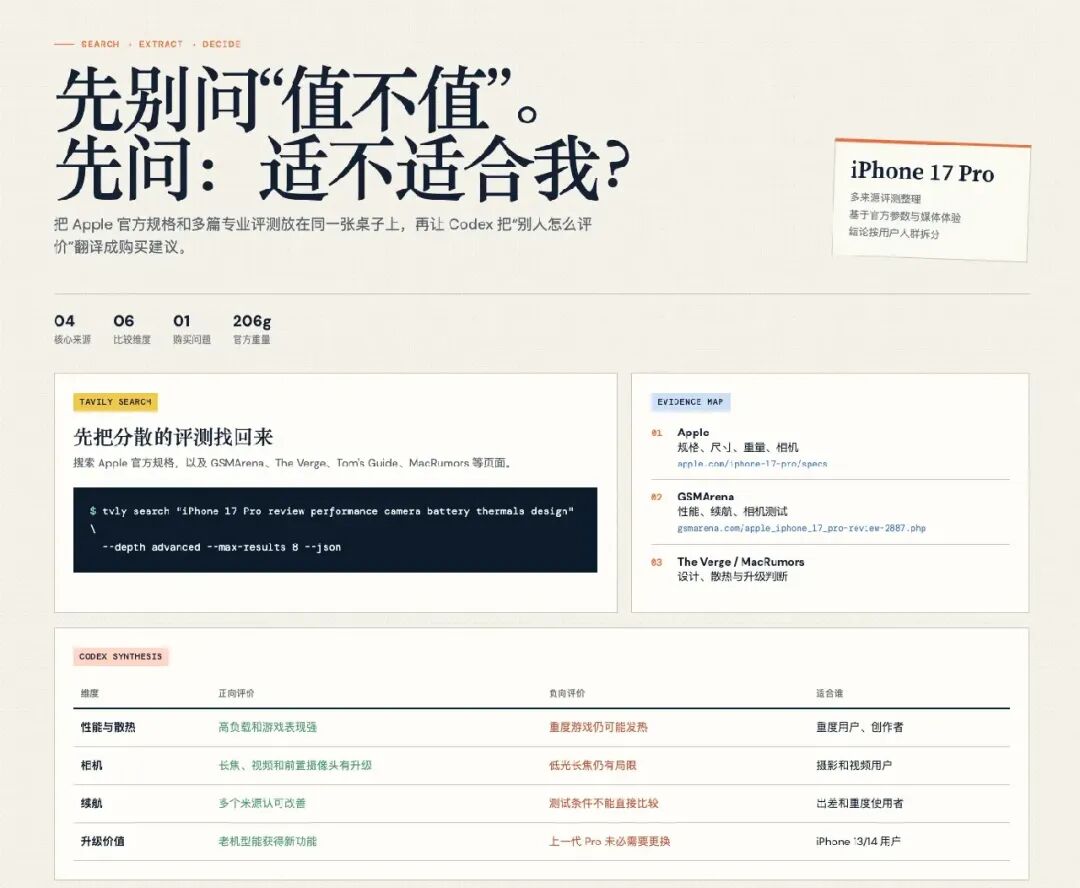The image size is (1080, 888).
Task: Select the 续航 row label
Action: pos(92,803)
